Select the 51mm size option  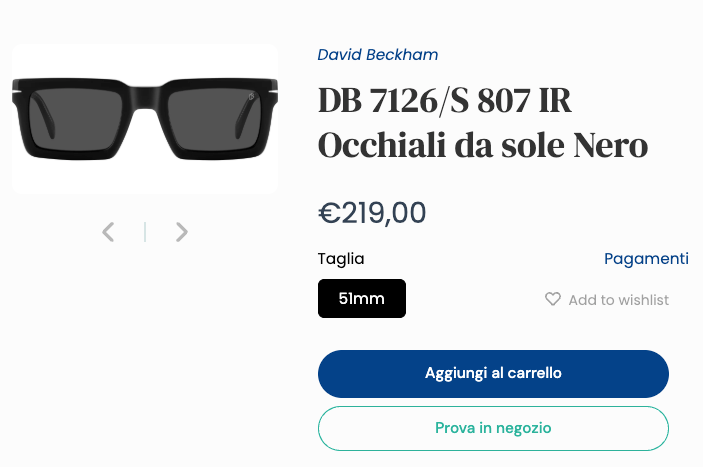(x=362, y=299)
